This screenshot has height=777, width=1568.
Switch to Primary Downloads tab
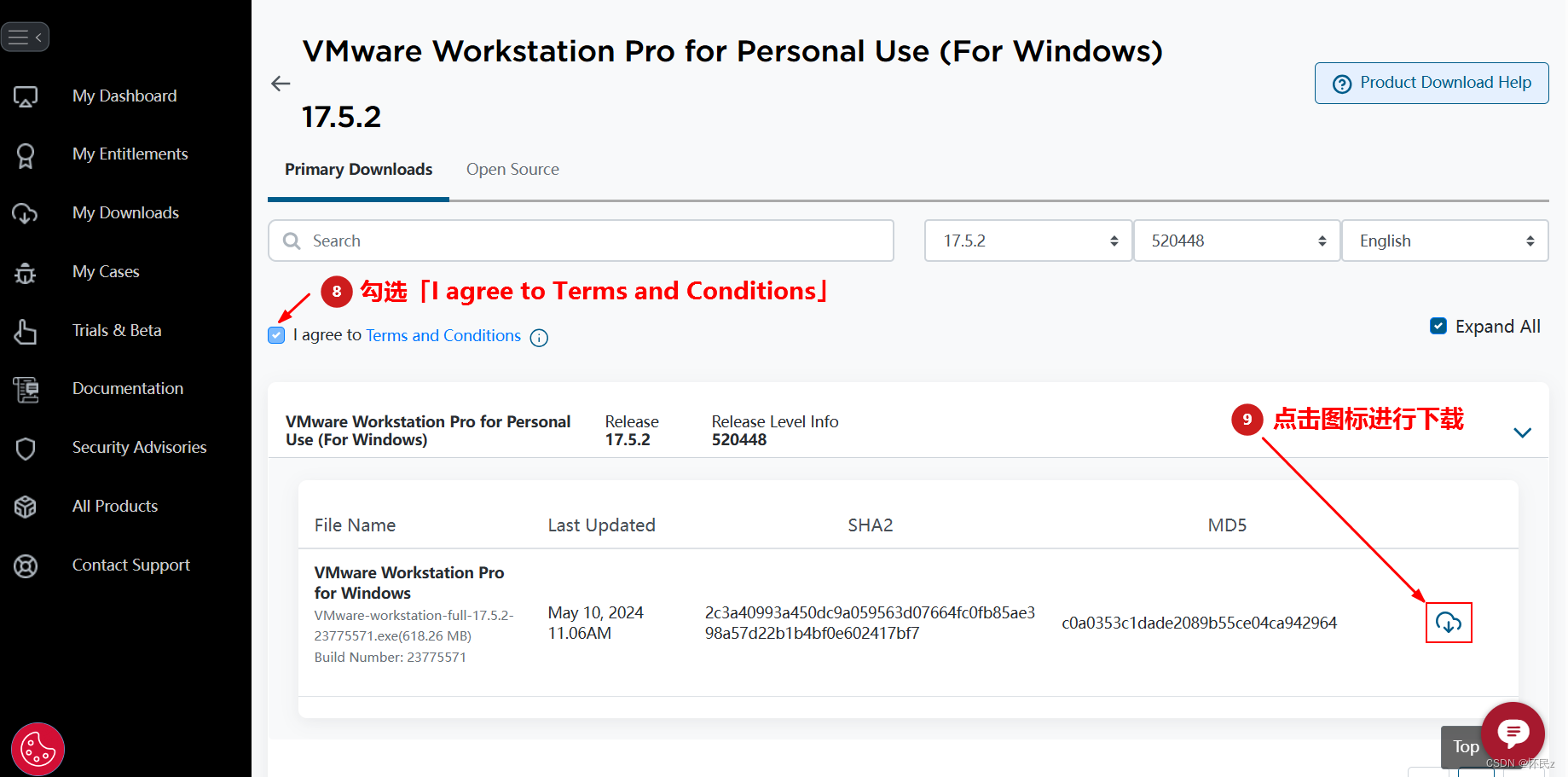pos(358,169)
